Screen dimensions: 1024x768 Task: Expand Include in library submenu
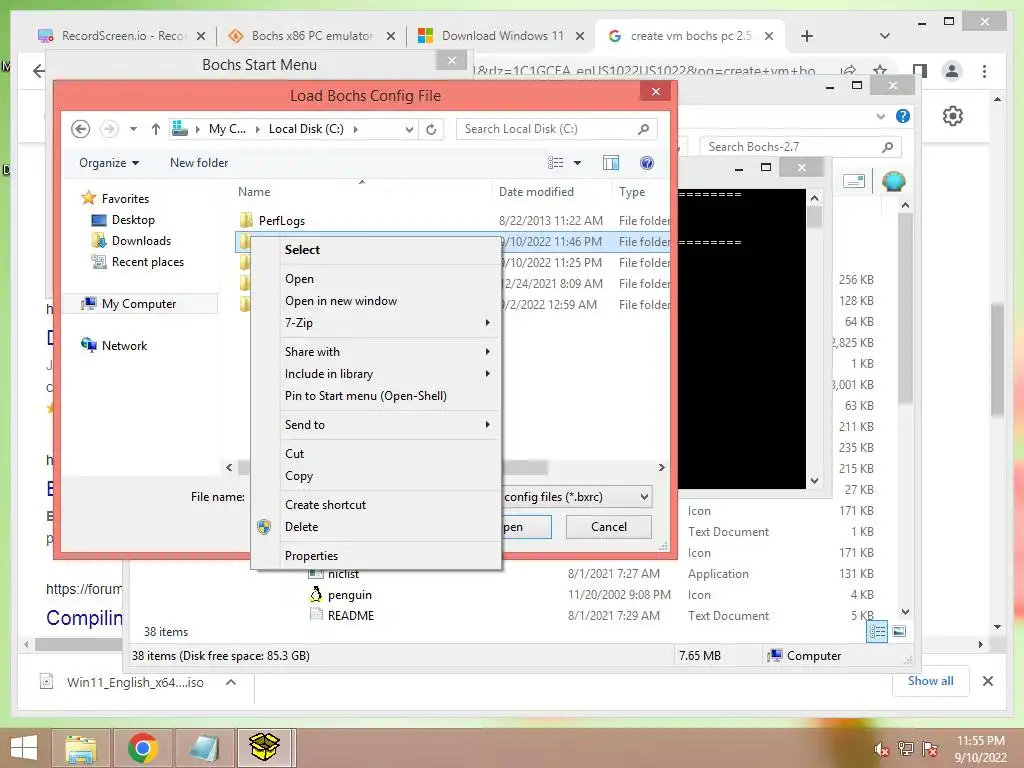pyautogui.click(x=376, y=374)
